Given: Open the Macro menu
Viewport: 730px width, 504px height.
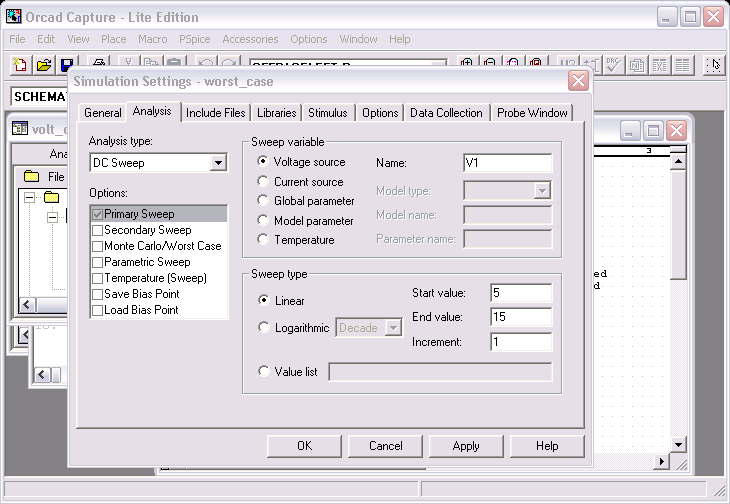Looking at the screenshot, I should point(153,39).
